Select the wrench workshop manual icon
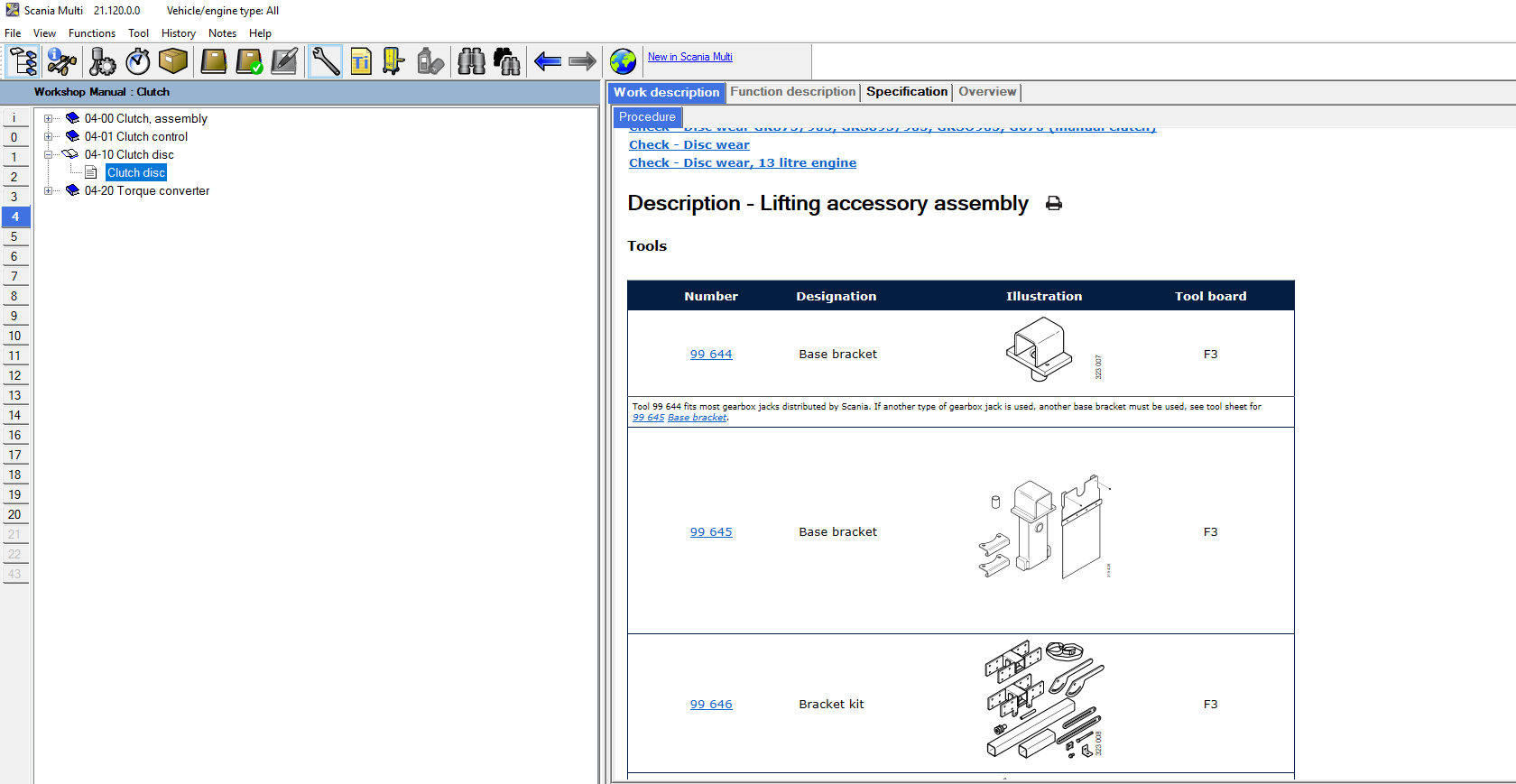This screenshot has height=784, width=1516. pyautogui.click(x=325, y=61)
